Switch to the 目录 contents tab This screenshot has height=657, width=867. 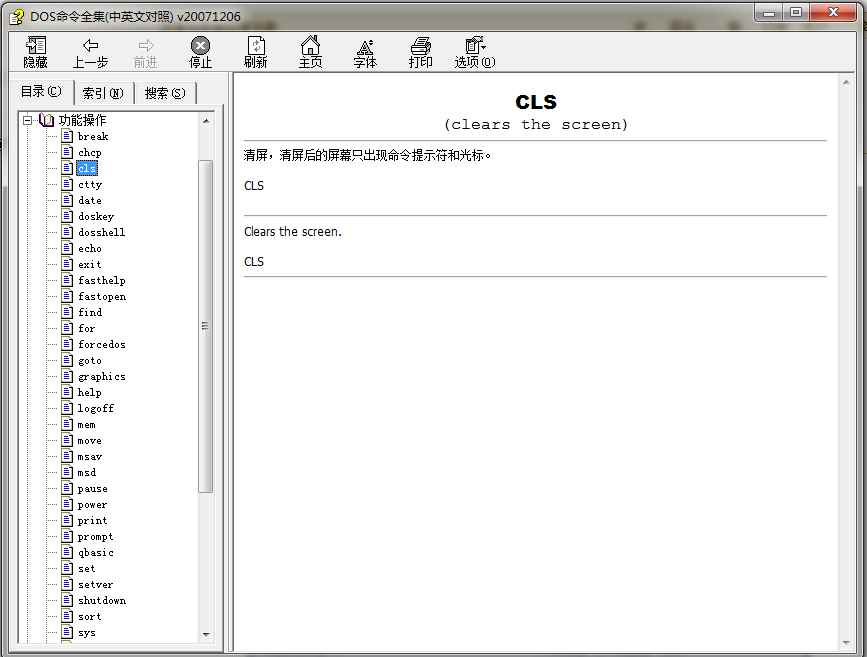pyautogui.click(x=41, y=92)
